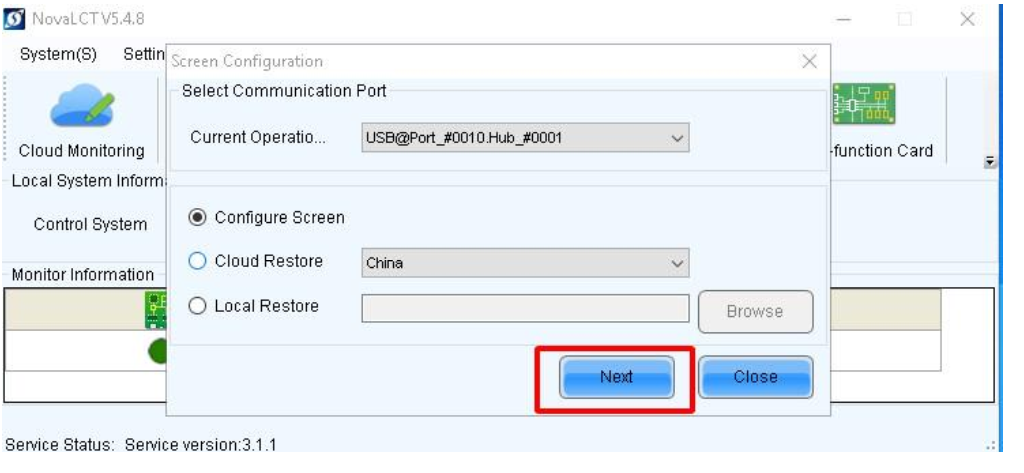Click the Current Operatio... label
Screen dimensions: 1024x473
(259, 138)
